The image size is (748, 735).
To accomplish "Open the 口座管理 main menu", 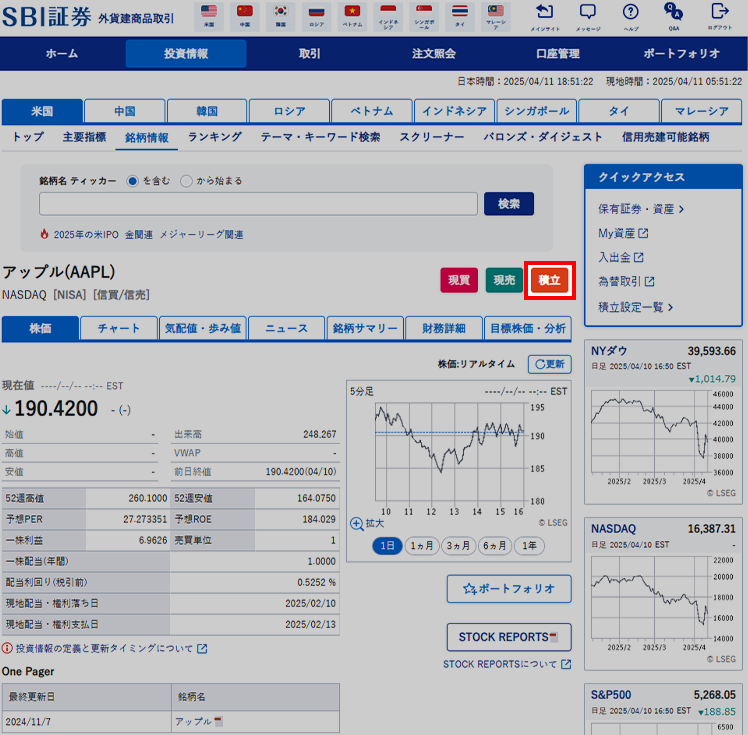I will [558, 53].
